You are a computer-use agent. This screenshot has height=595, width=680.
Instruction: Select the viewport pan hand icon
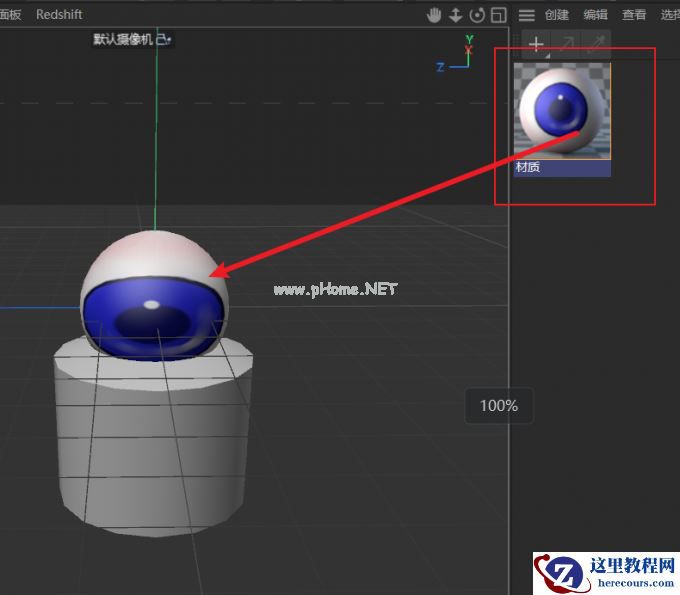click(434, 15)
